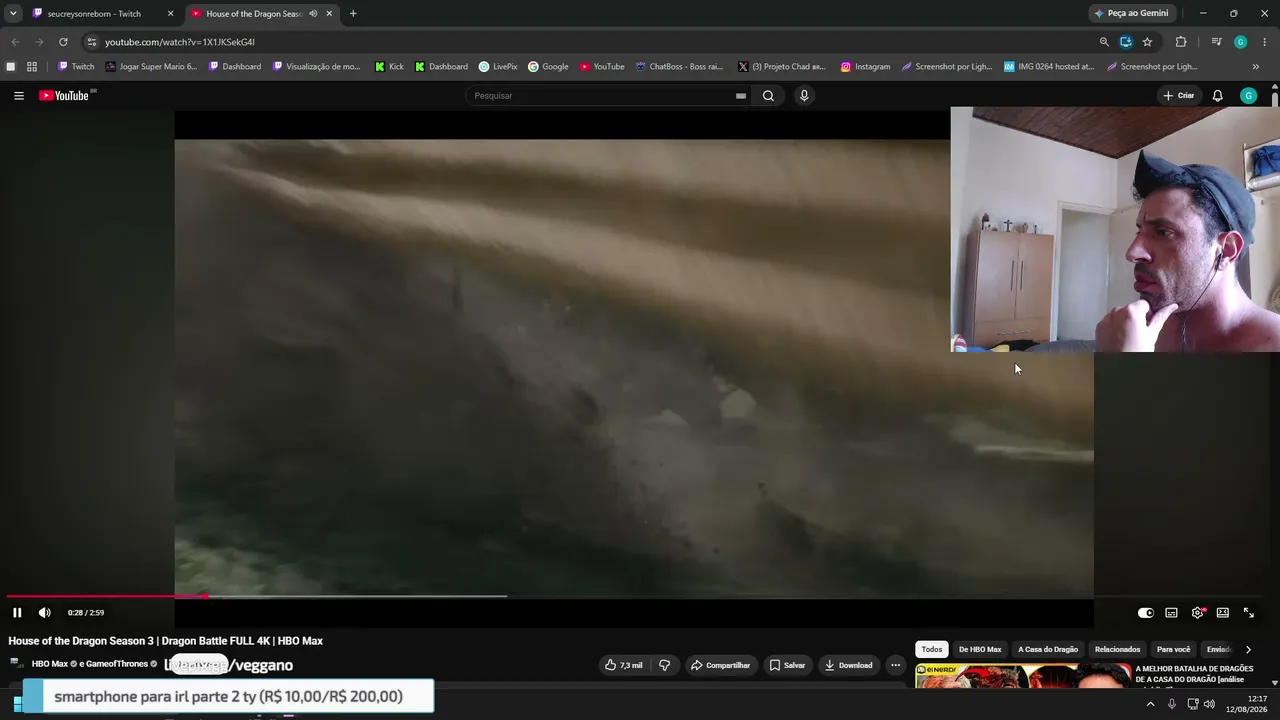The width and height of the screenshot is (1280, 720).
Task: Expand the bookmarks overflow chevron
Action: point(1255,67)
